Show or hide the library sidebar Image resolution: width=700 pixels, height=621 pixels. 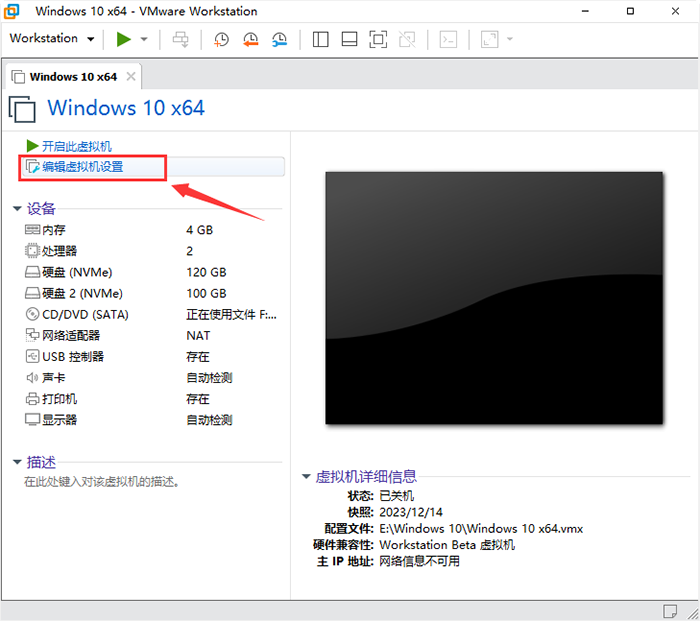click(x=320, y=39)
